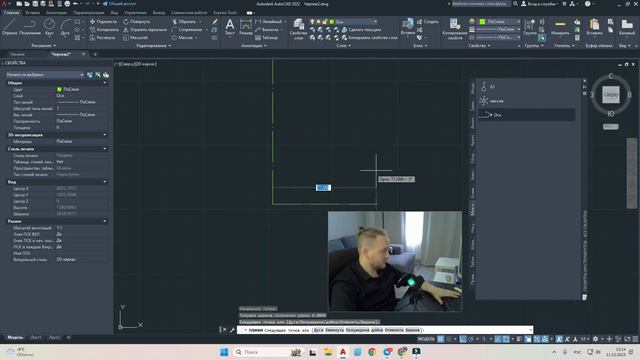Click Замкнуть option in command line
Screen dimensions: 640x360
(335, 330)
